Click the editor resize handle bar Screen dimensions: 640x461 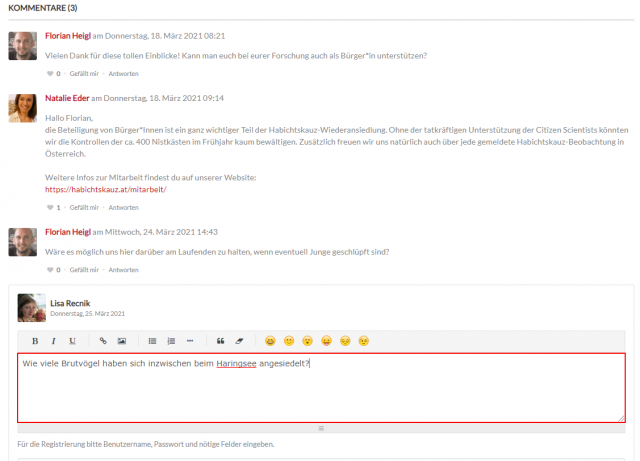321,428
